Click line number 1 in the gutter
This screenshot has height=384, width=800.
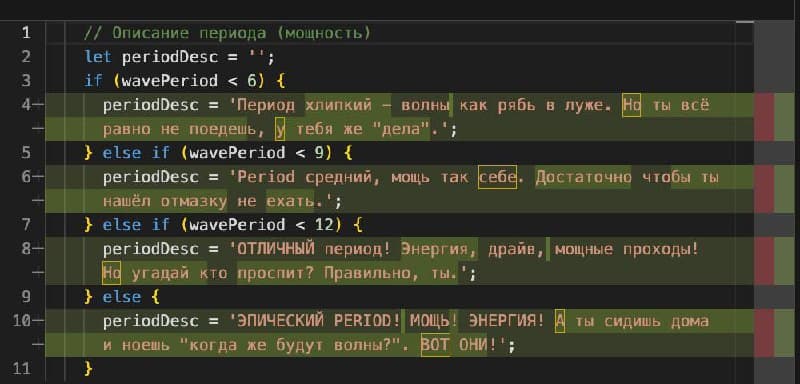click(26, 34)
